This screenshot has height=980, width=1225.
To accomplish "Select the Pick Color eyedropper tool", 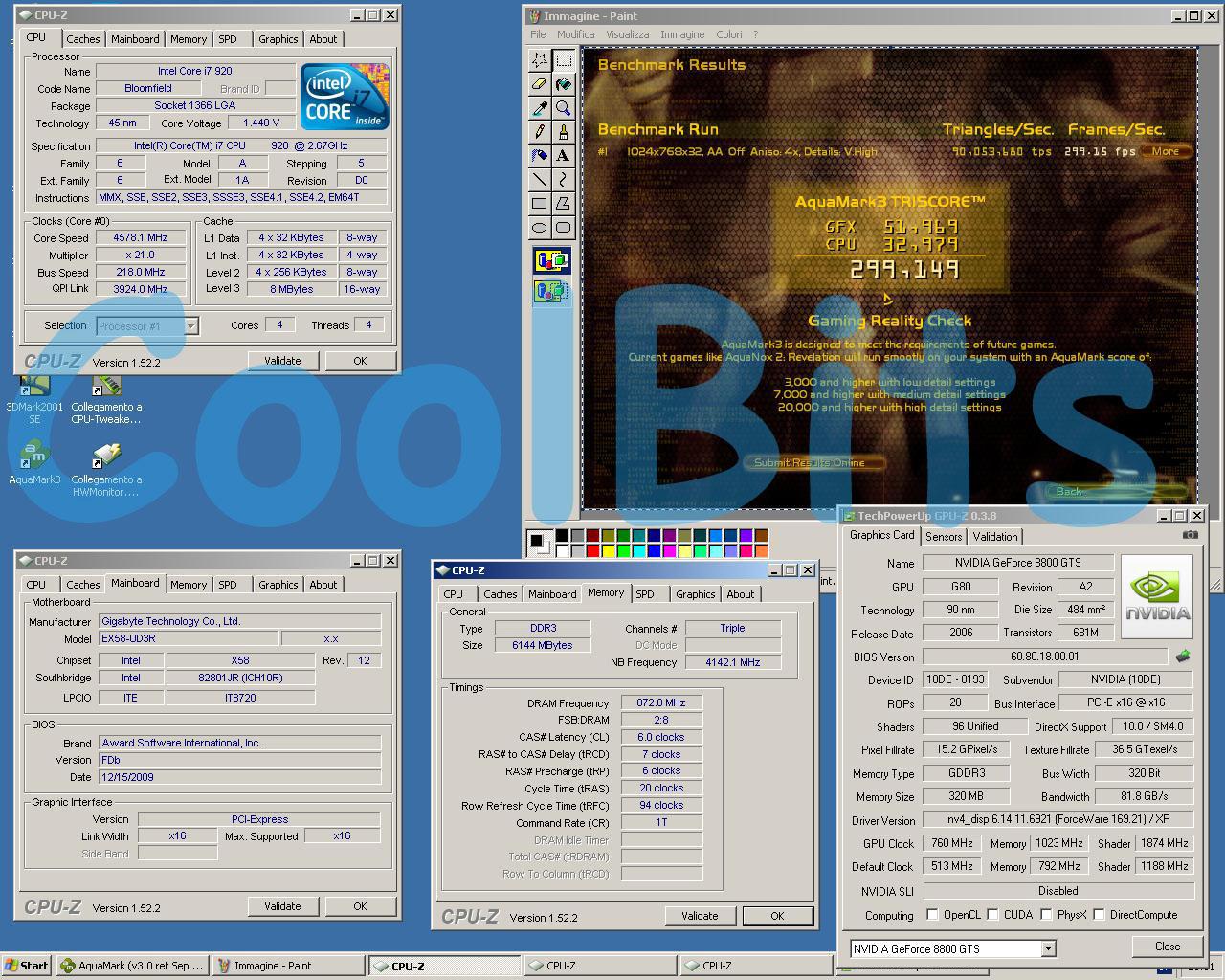I will 540,107.
